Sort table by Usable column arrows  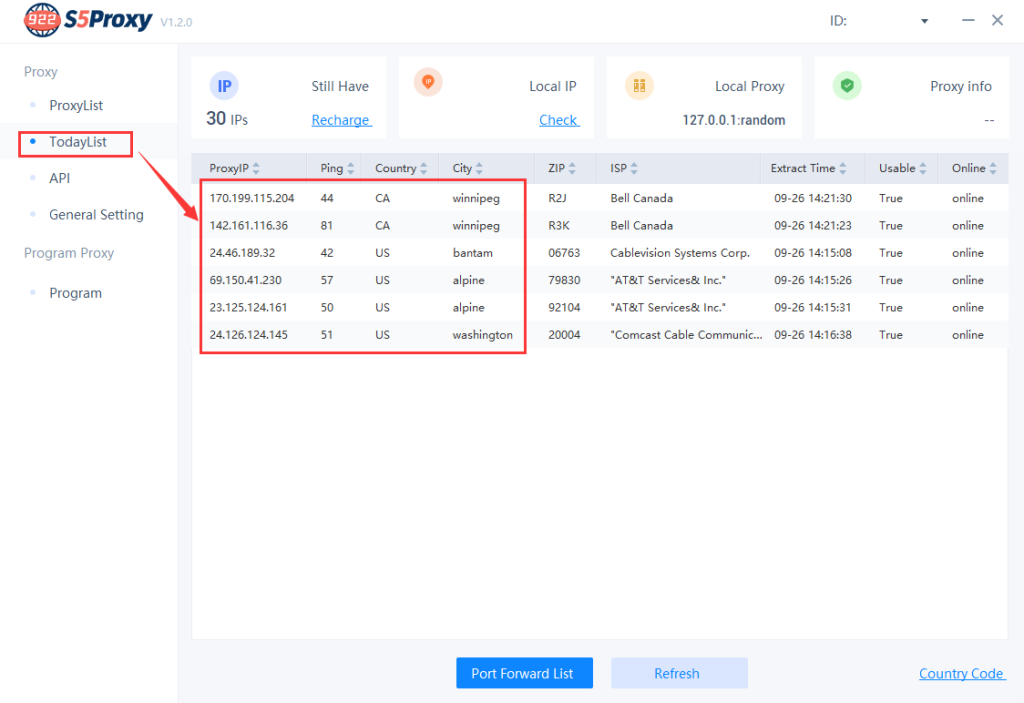(923, 168)
